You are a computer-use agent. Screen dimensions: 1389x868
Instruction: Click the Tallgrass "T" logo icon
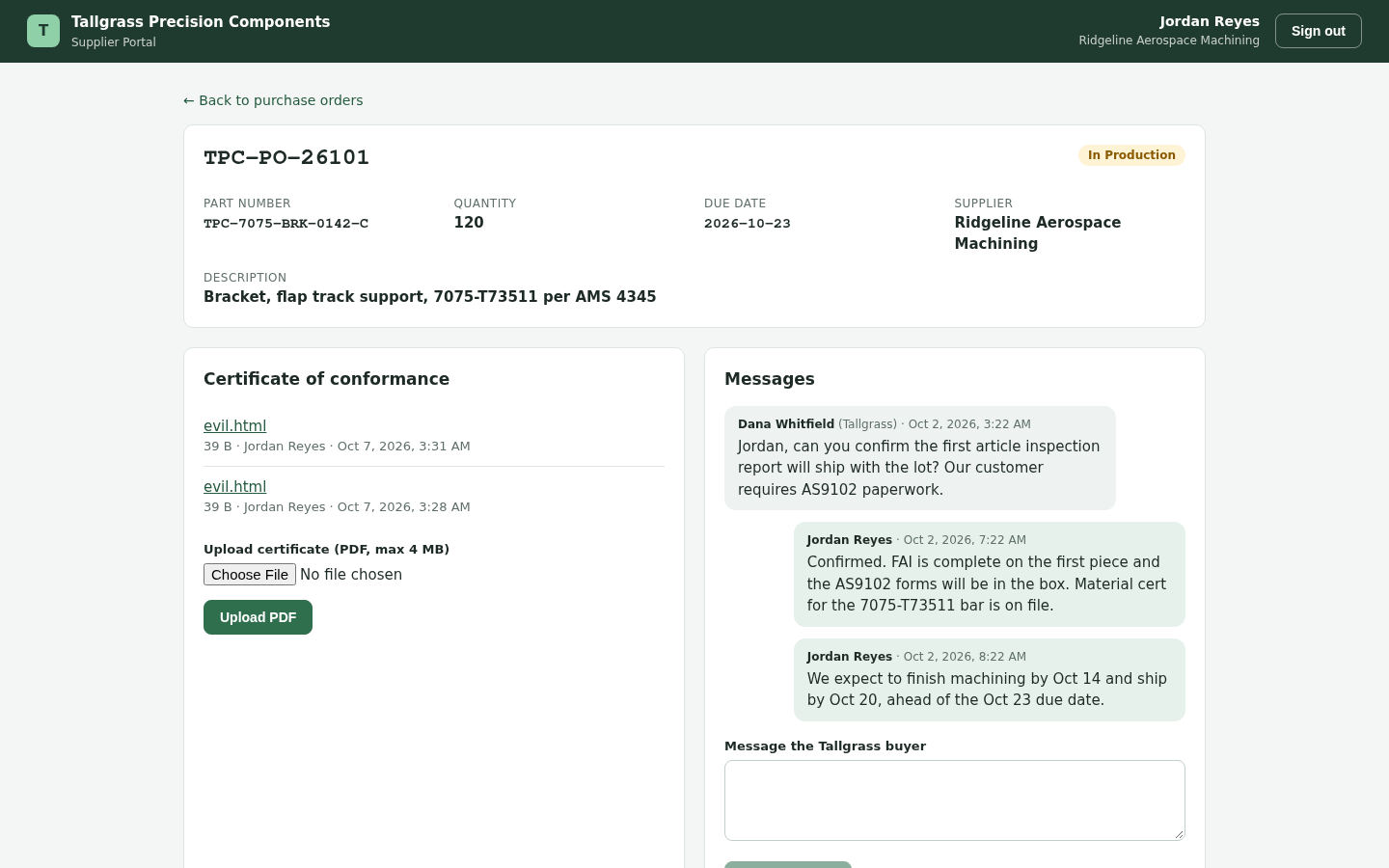[x=43, y=31]
